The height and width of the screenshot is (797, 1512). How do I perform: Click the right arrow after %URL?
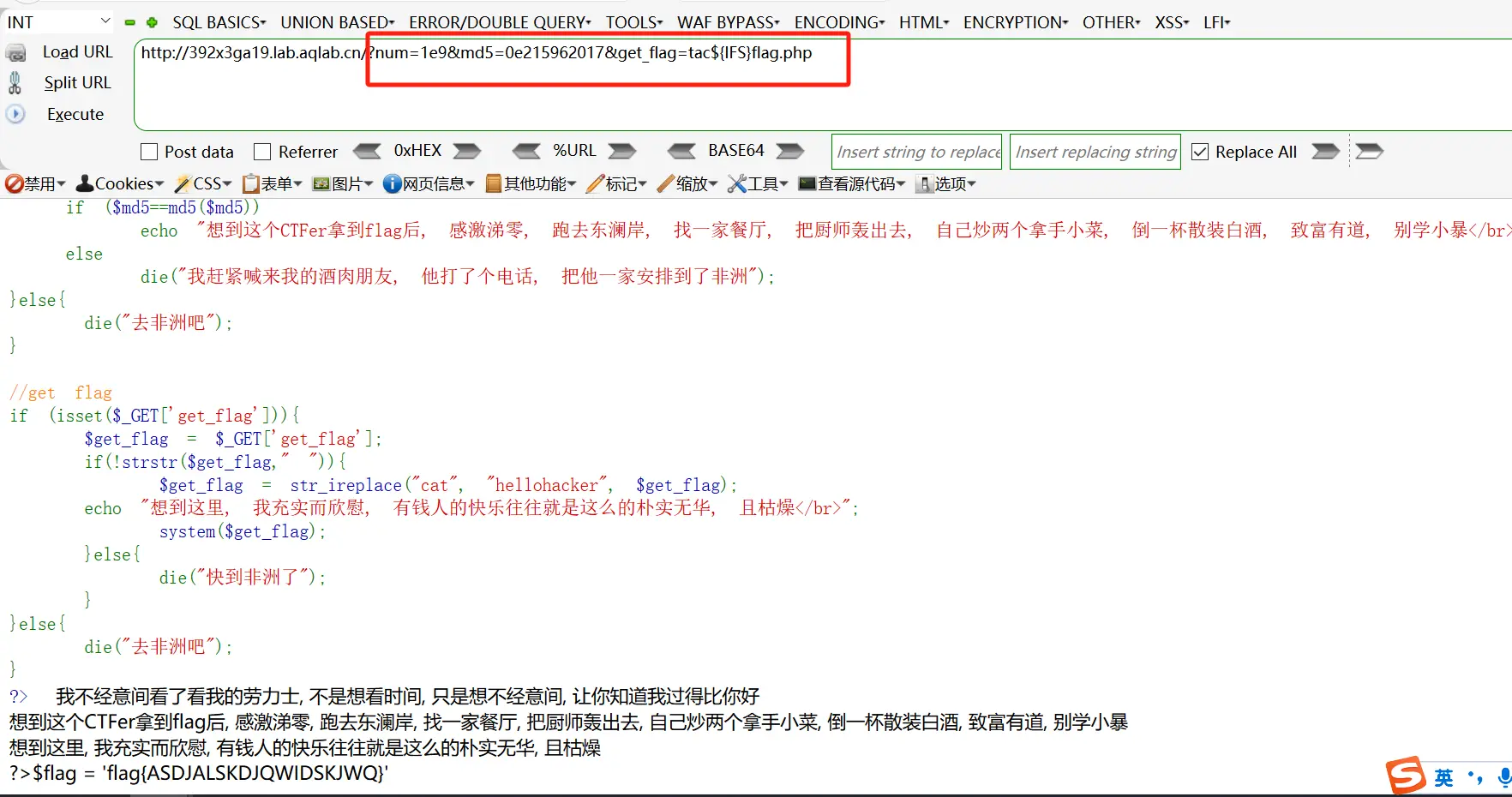click(x=622, y=152)
